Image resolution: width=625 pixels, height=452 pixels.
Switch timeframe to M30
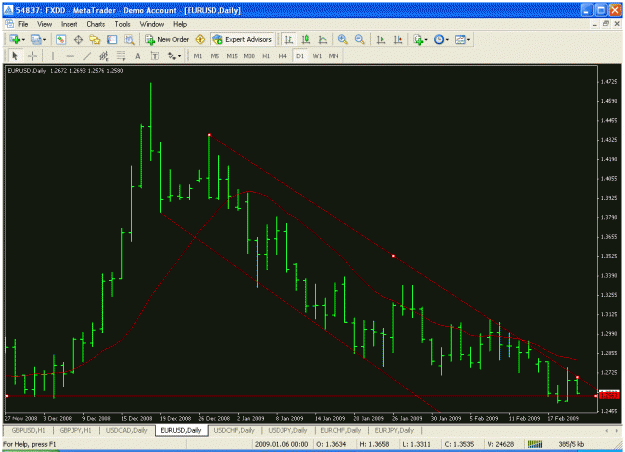249,56
